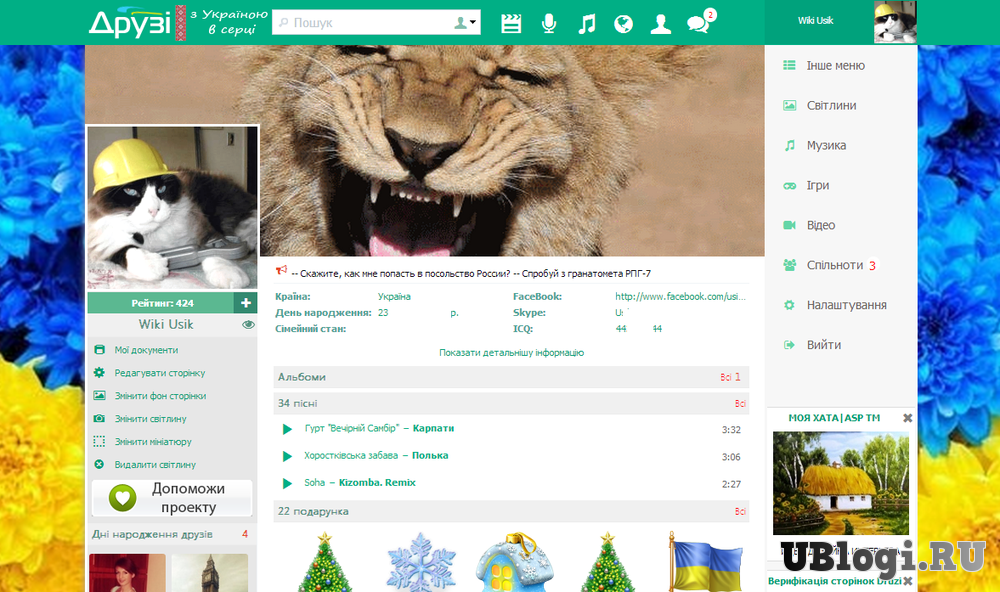Viewport: 1000px width, 592px height.
Task: Open the user profile icon in header
Action: tap(660, 23)
